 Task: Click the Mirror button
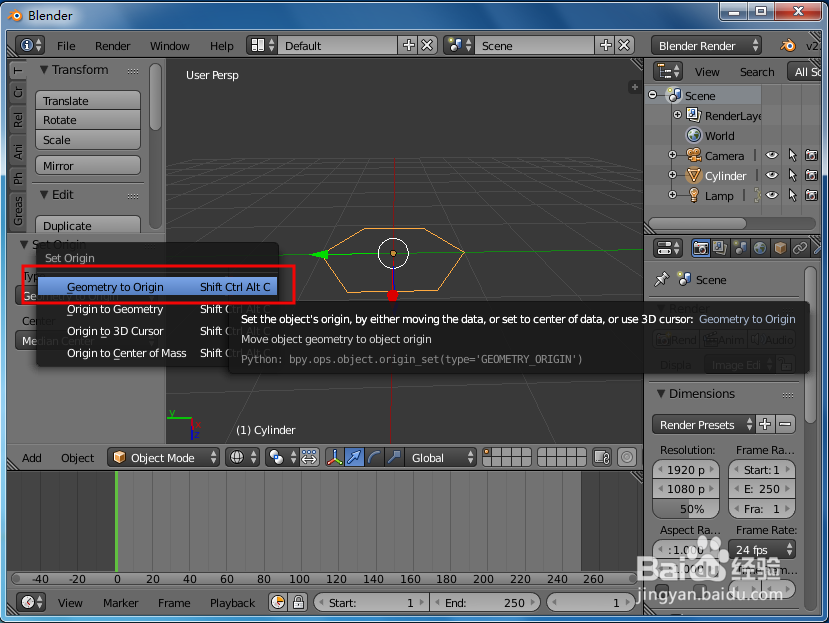click(x=88, y=166)
